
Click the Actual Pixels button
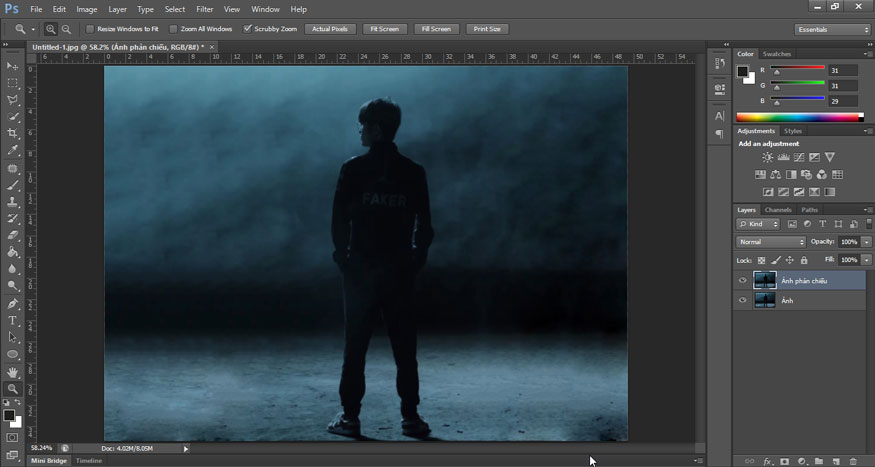[x=330, y=29]
